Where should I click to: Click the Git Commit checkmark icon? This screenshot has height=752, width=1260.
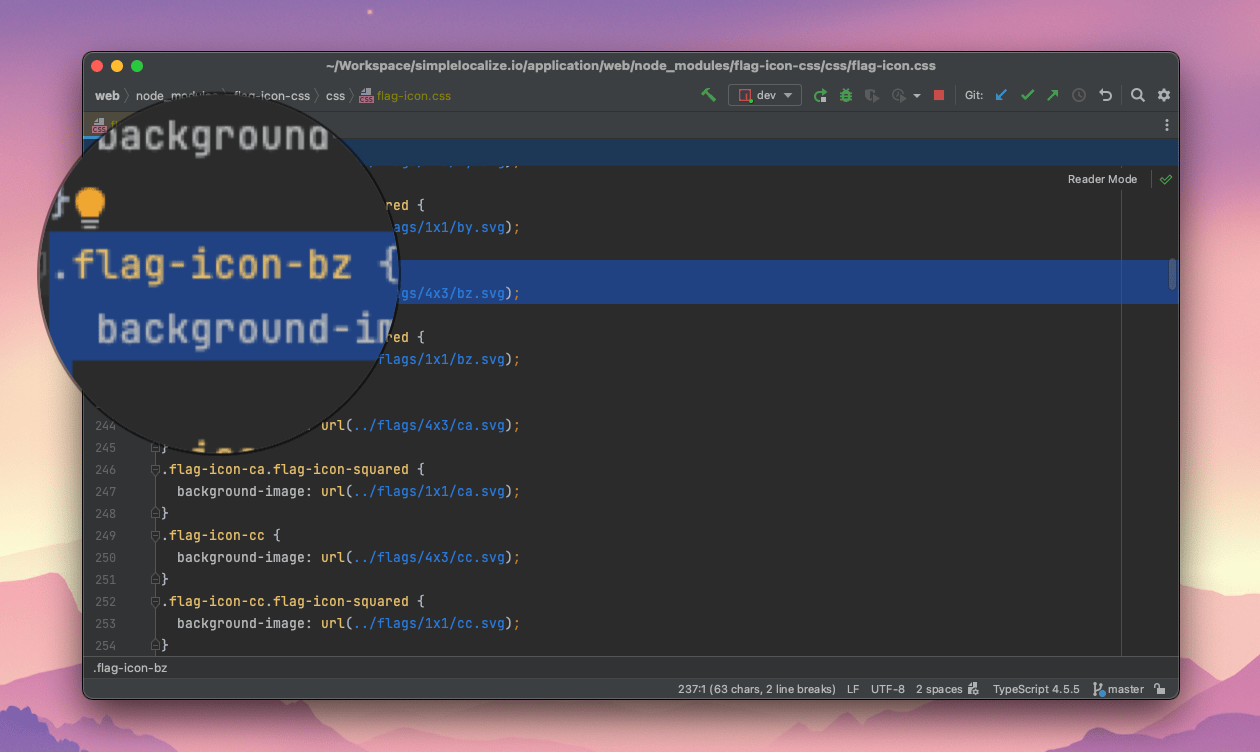1027,95
